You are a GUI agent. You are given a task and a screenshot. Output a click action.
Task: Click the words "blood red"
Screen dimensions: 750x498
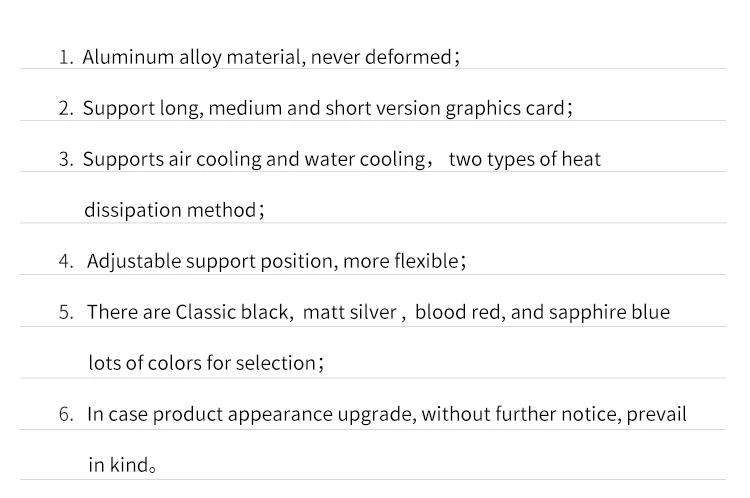tap(458, 312)
